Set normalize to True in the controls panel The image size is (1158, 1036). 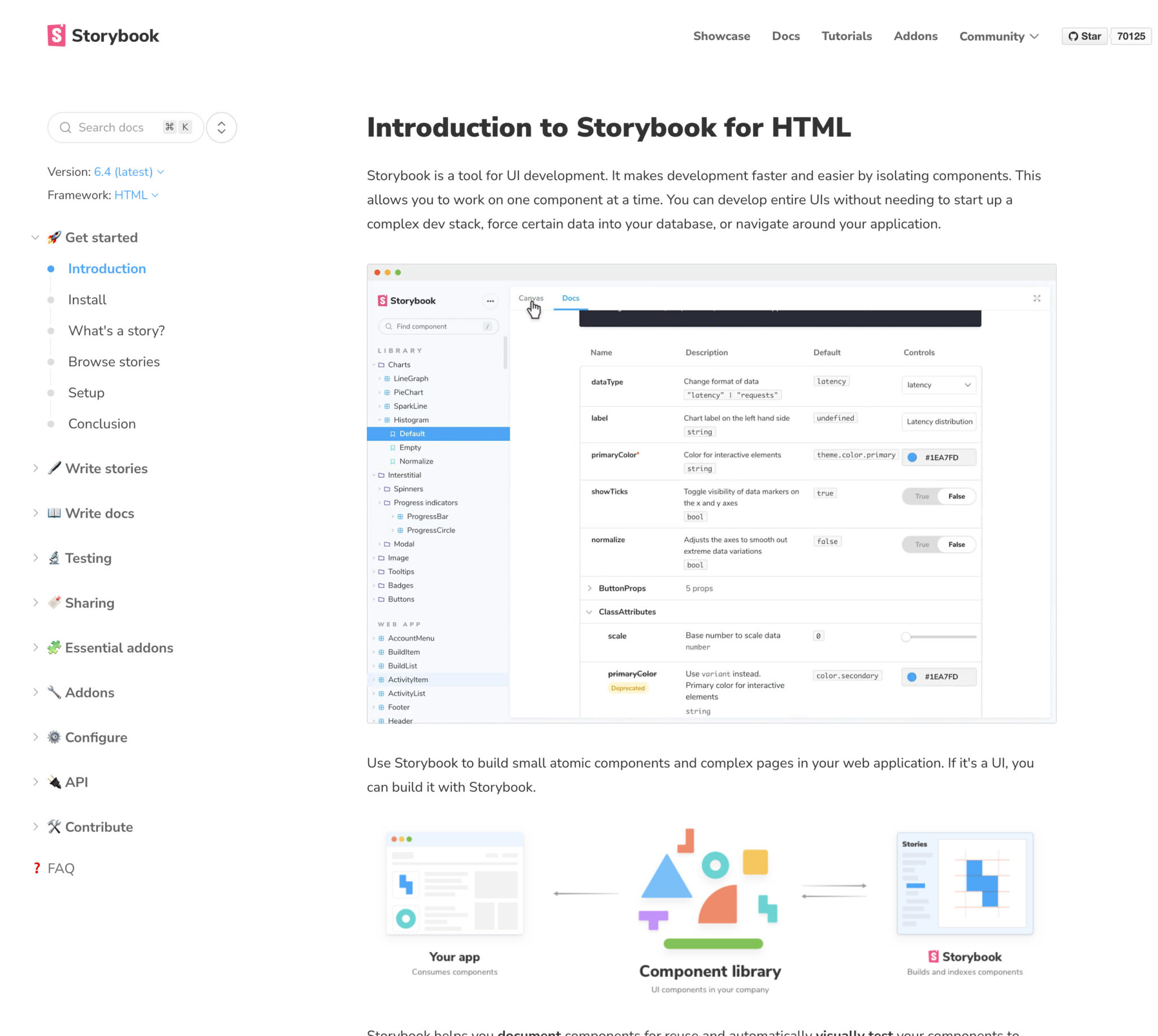pyautogui.click(x=922, y=544)
